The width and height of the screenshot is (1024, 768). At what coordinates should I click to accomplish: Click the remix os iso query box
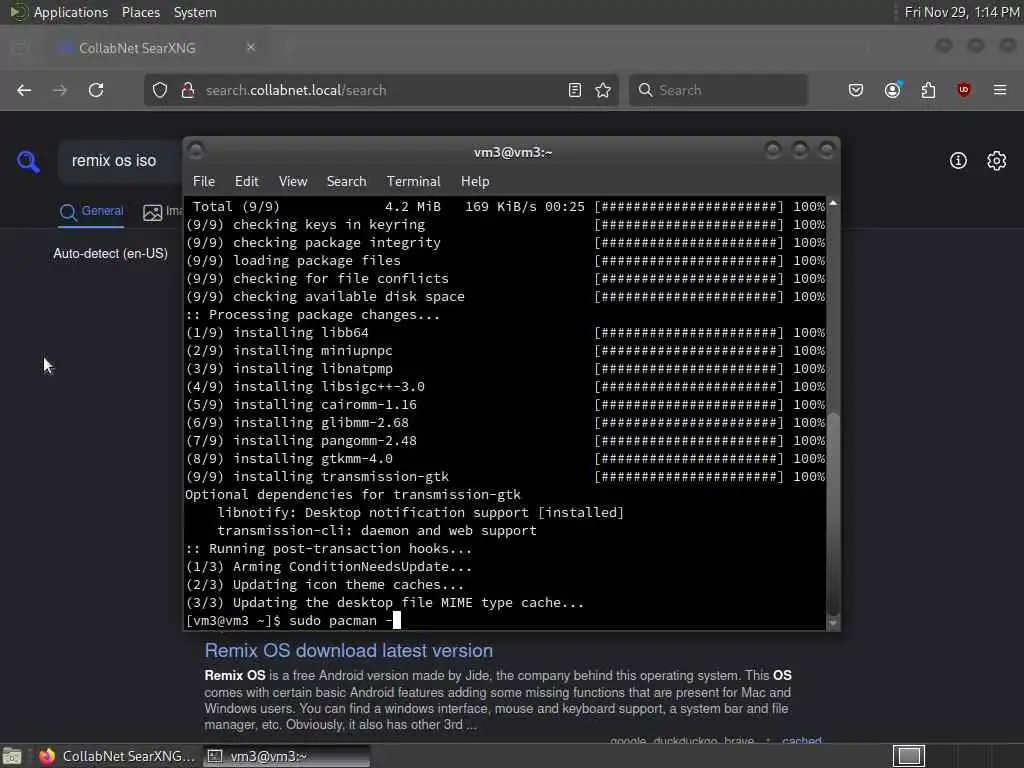click(x=121, y=161)
